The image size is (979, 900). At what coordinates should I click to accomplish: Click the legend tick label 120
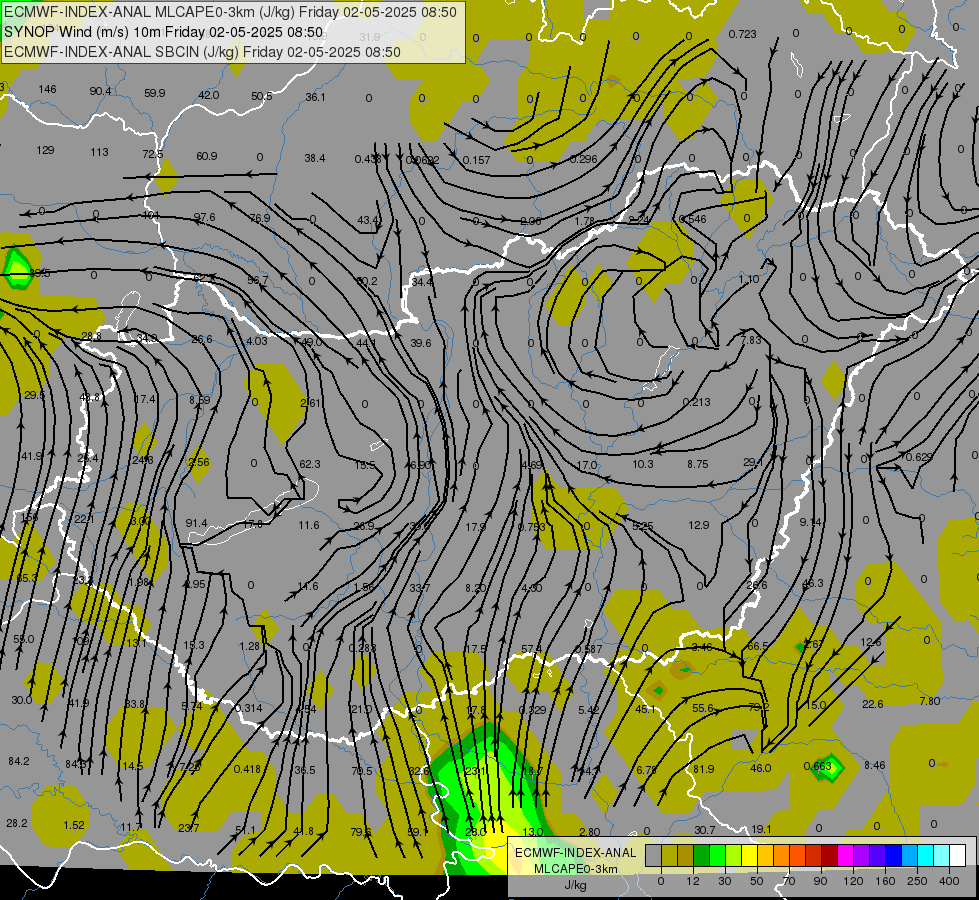click(853, 881)
